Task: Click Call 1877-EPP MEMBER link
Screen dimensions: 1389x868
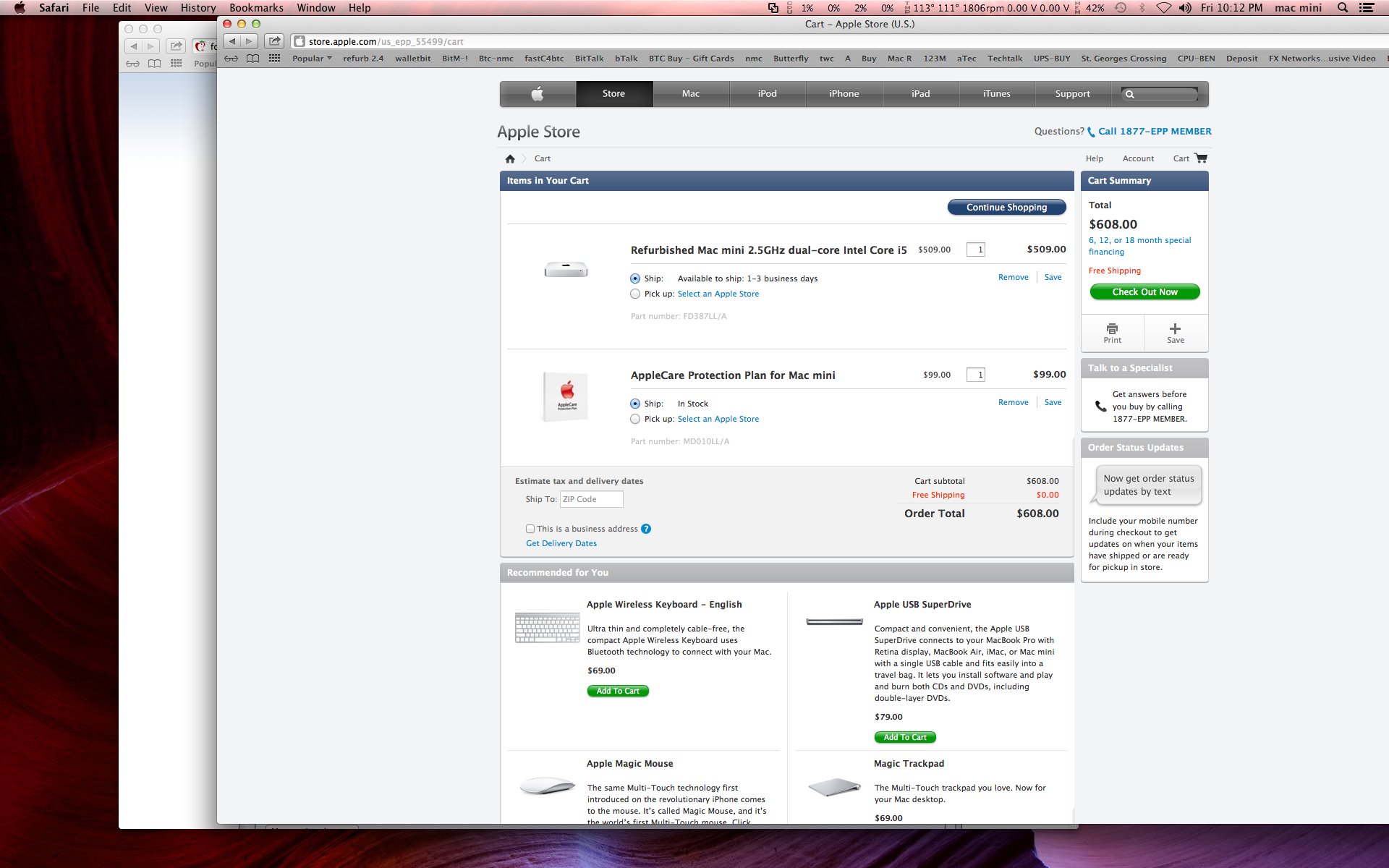Action: tap(1155, 132)
